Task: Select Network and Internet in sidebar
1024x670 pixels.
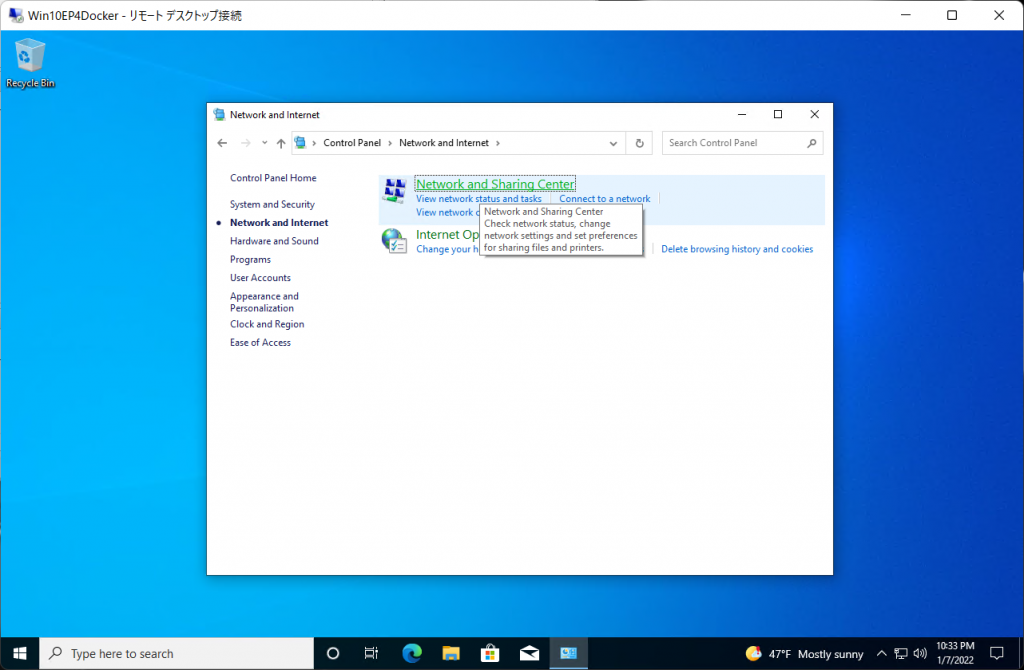Action: click(x=279, y=223)
